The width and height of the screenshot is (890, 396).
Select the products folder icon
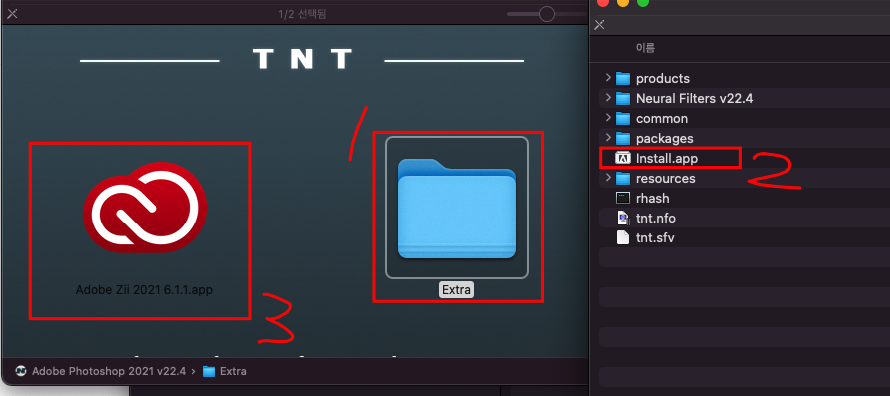point(623,78)
